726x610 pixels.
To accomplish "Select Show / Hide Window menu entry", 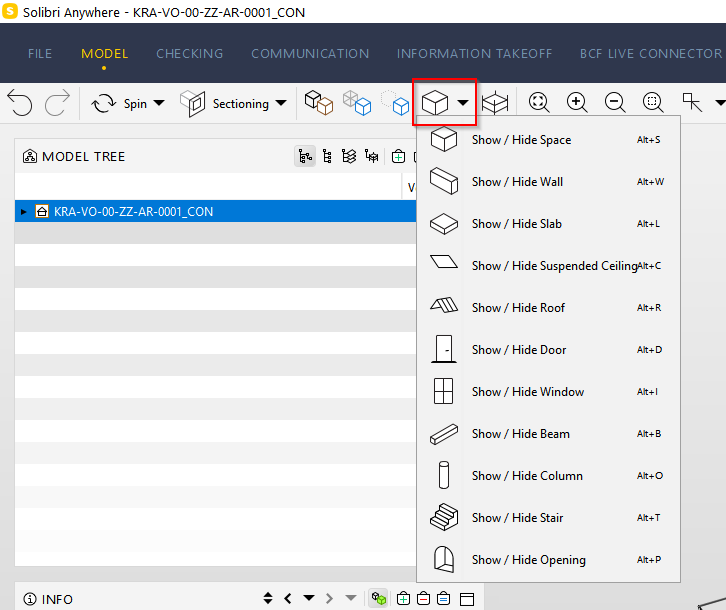I will point(527,392).
